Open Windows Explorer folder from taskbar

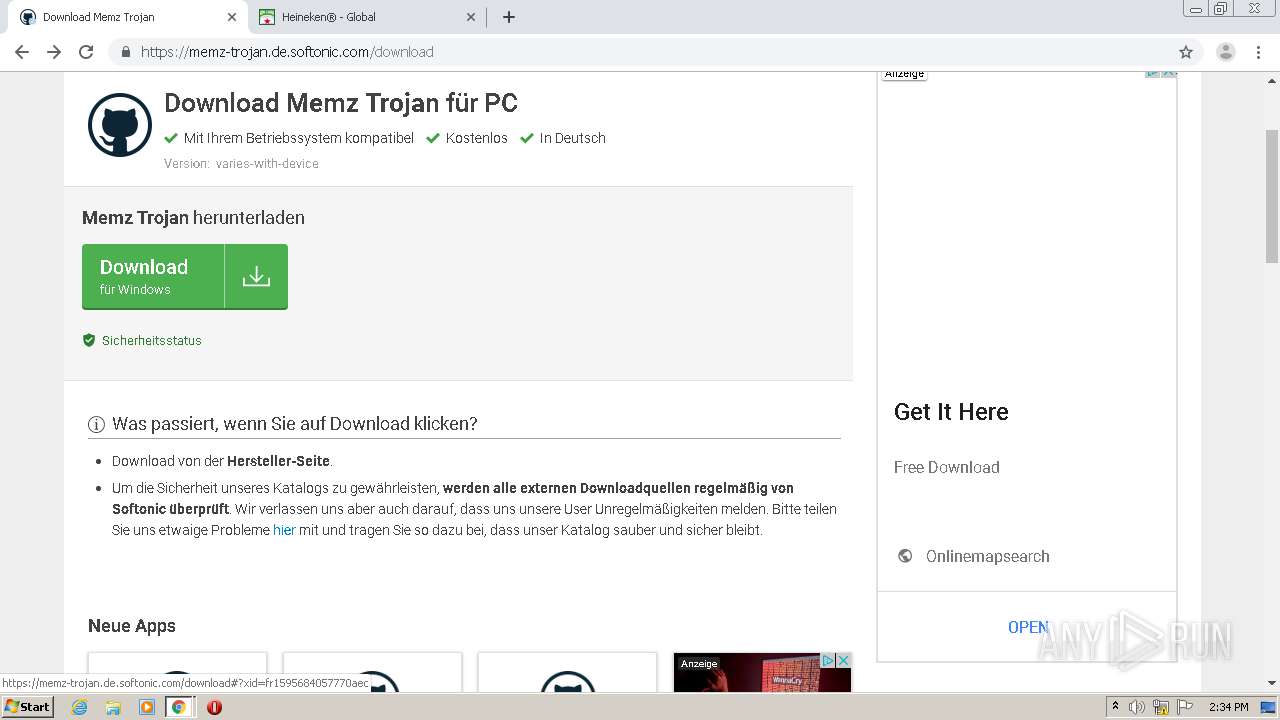(113, 707)
